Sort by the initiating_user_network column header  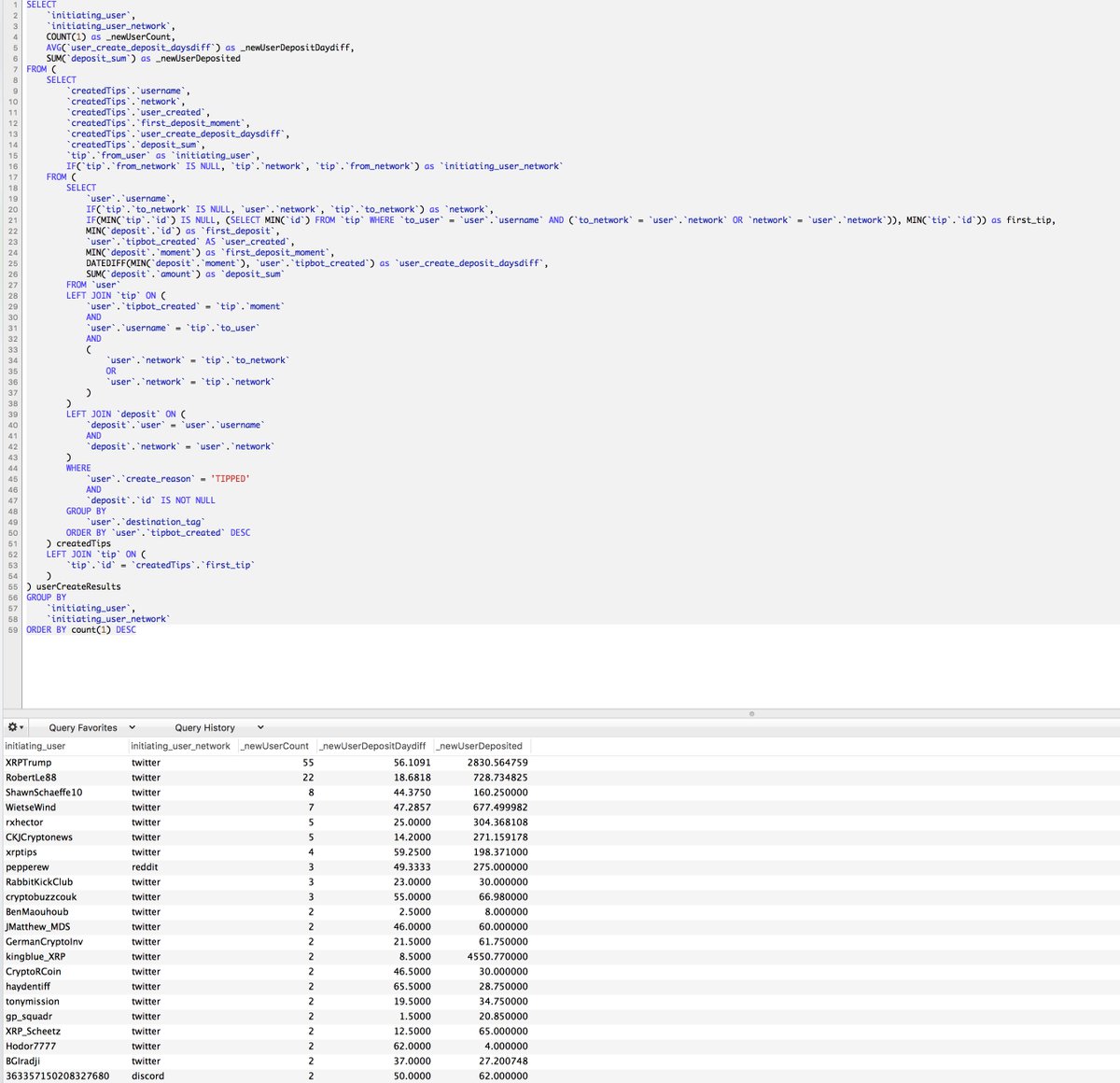181,746
